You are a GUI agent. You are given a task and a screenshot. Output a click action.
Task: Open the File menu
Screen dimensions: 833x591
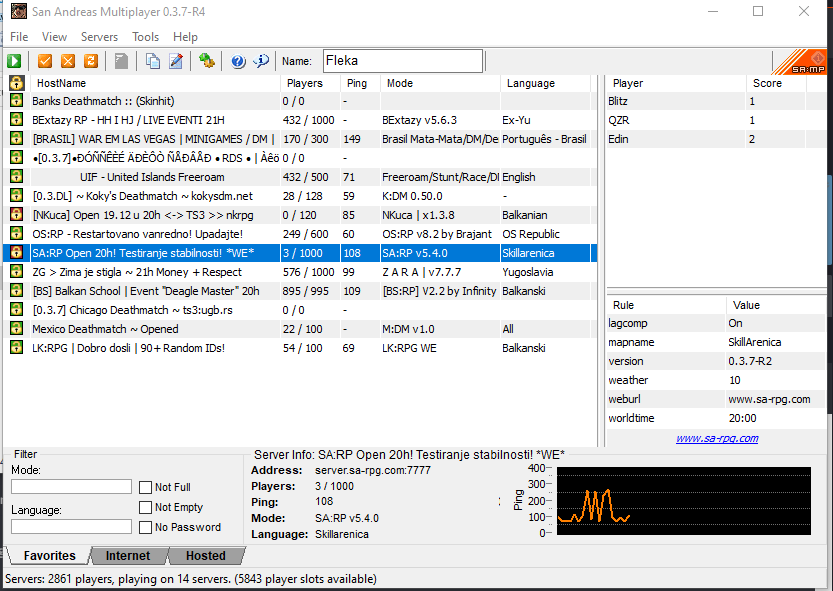pyautogui.click(x=19, y=37)
